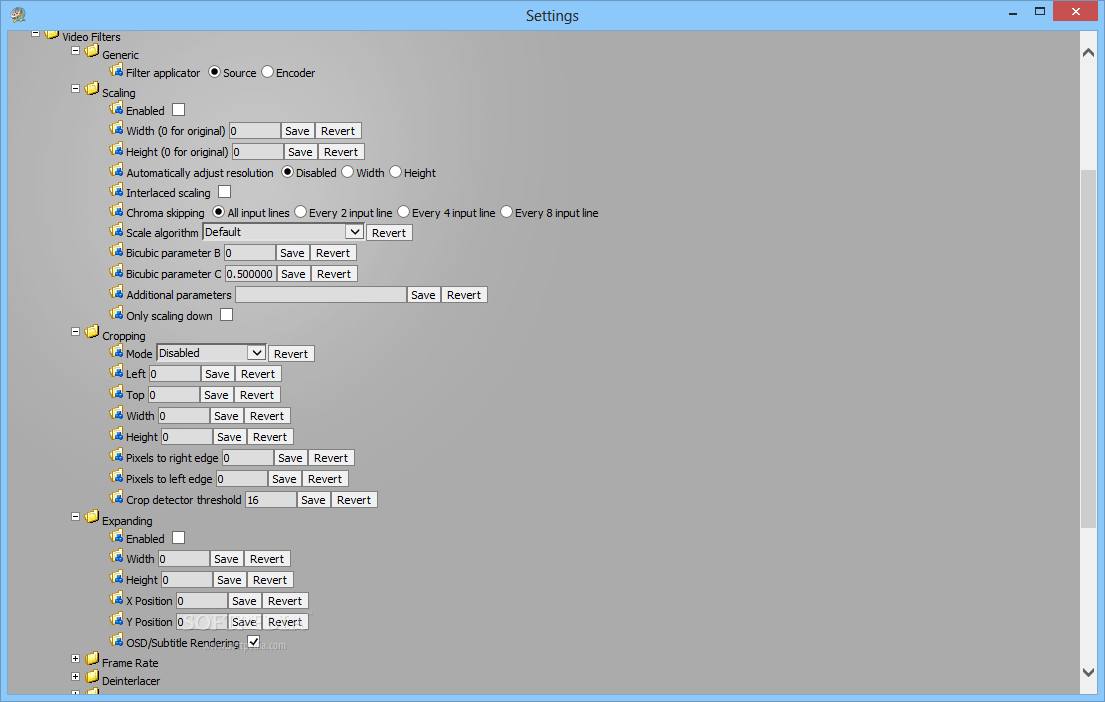Click the Frame Rate folder icon

click(92, 659)
